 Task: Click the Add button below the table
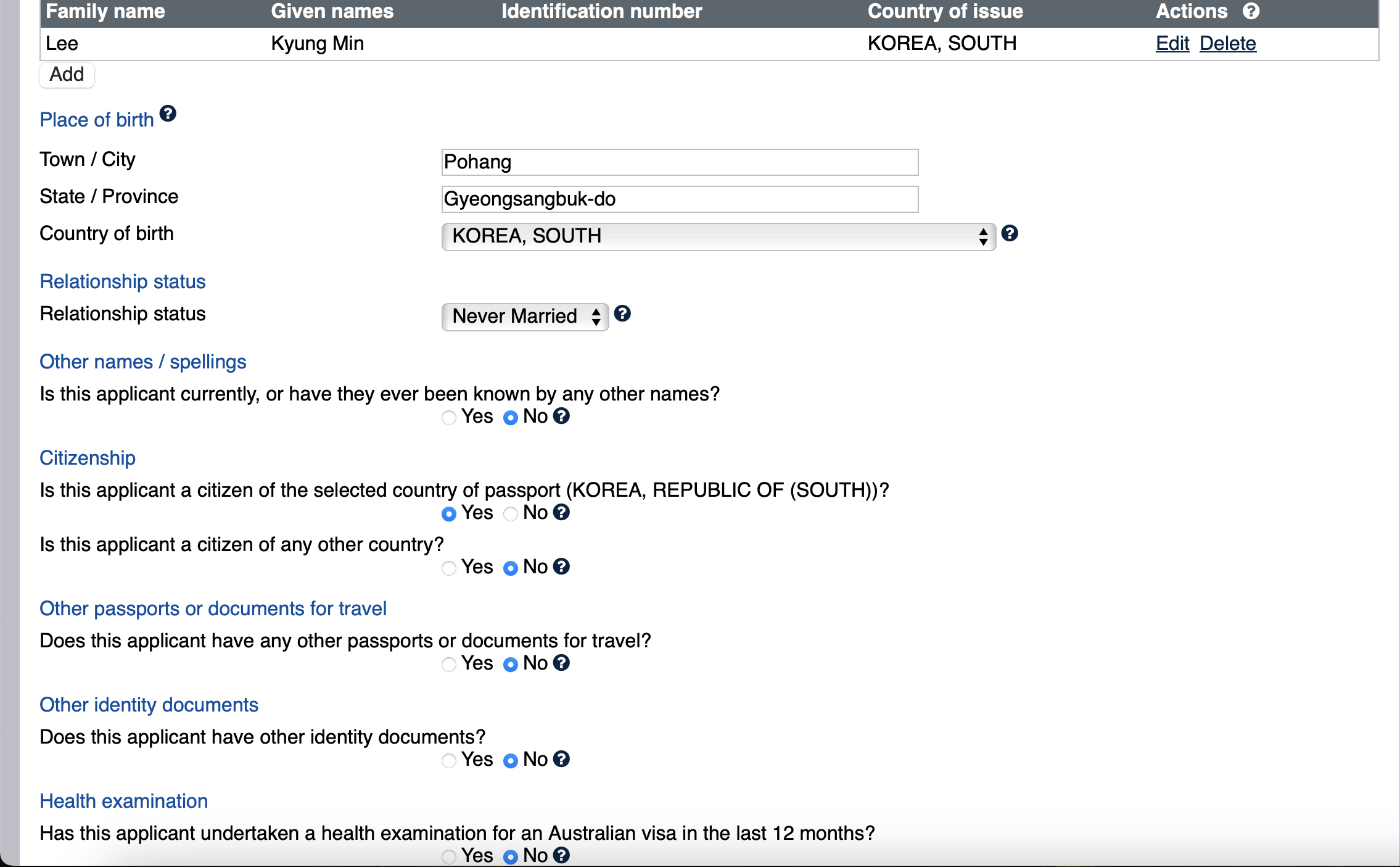[x=67, y=75]
